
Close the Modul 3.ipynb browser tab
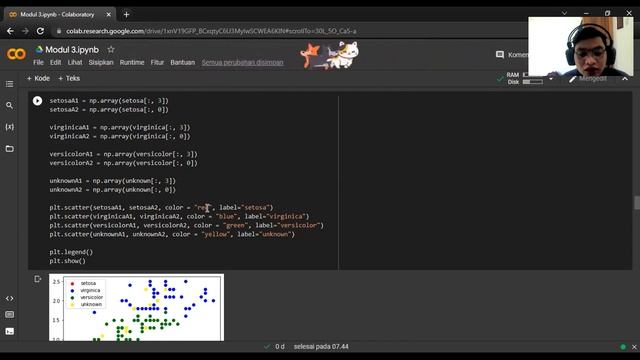coord(109,15)
